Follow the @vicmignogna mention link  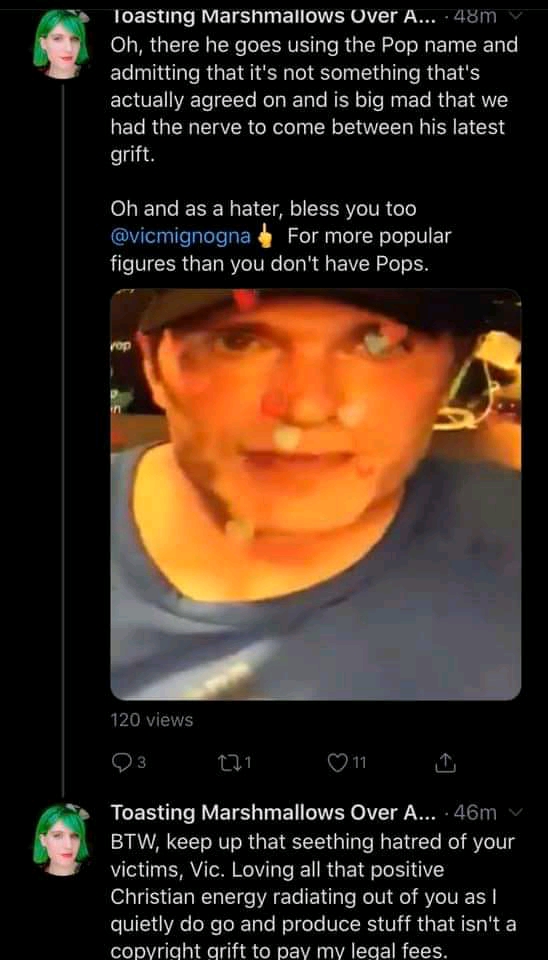tap(181, 237)
